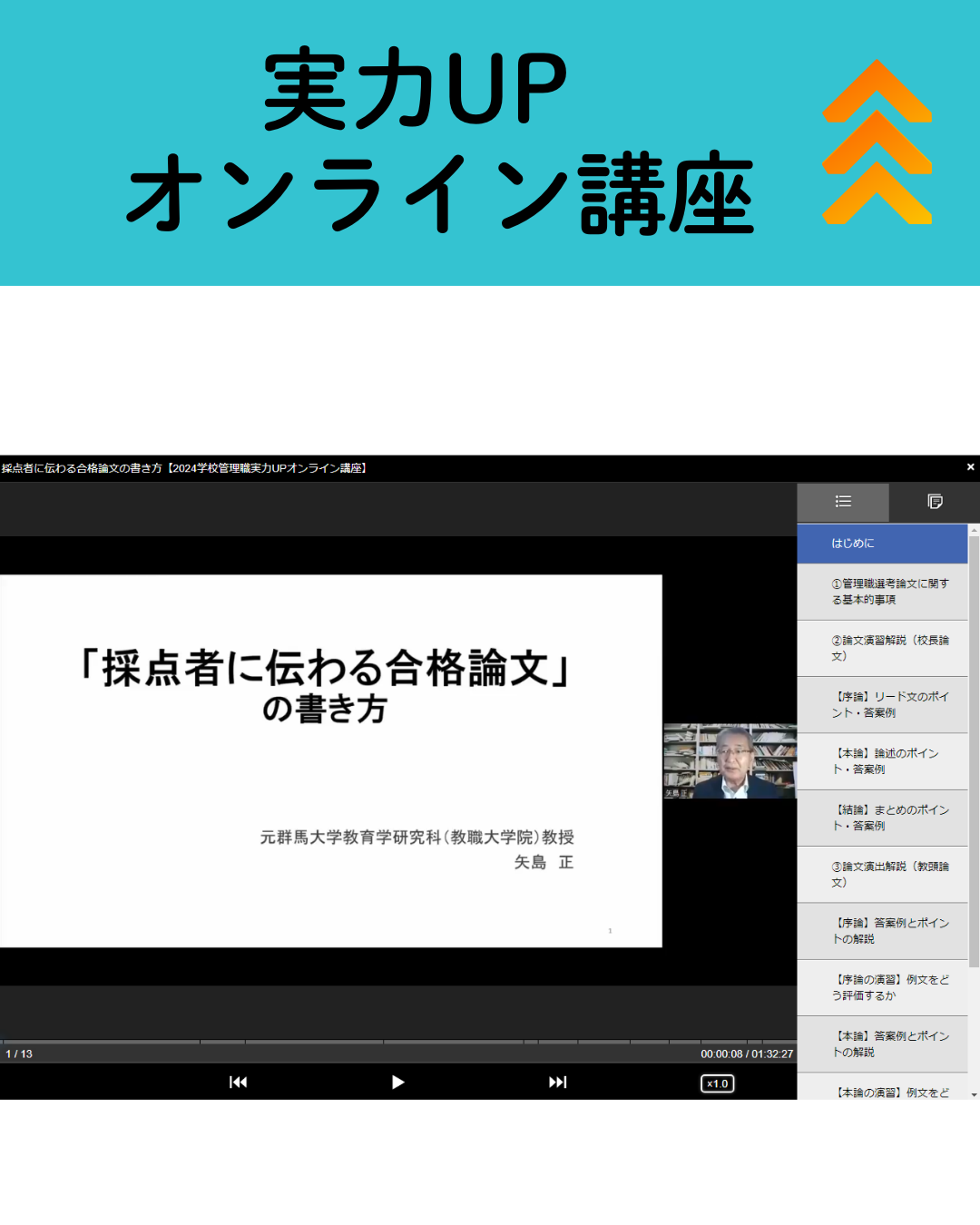980x1225 pixels.
Task: Play the lecture video
Action: (397, 1082)
